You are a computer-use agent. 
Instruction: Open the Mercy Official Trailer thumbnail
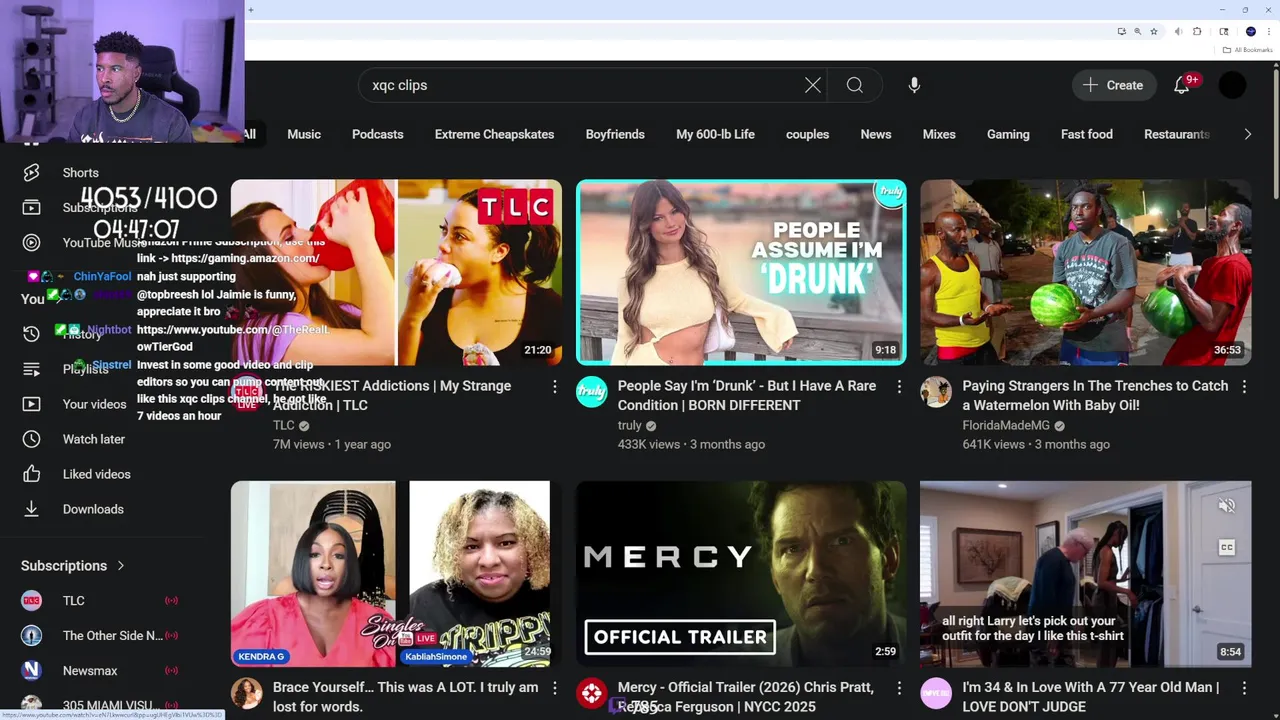tap(741, 574)
